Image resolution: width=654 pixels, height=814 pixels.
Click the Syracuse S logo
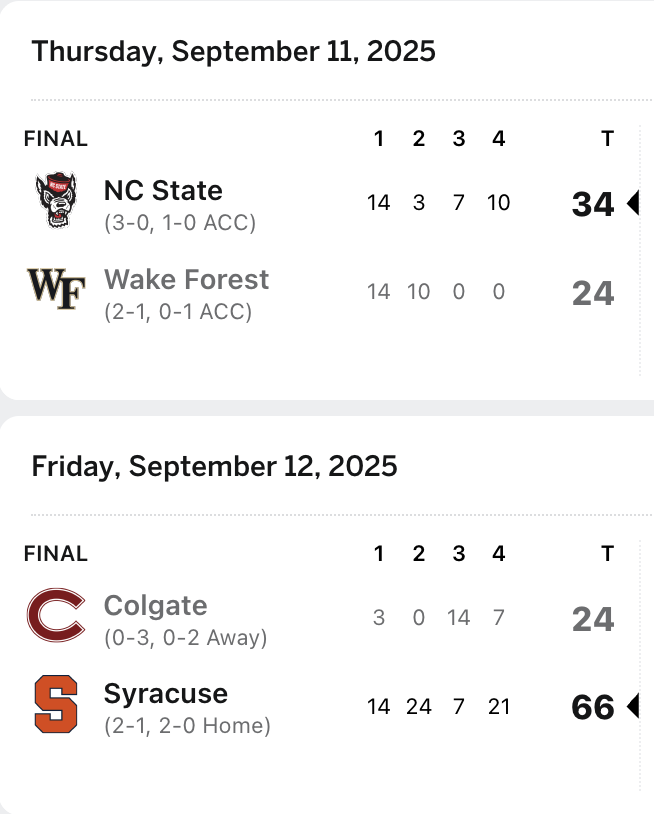tap(56, 704)
